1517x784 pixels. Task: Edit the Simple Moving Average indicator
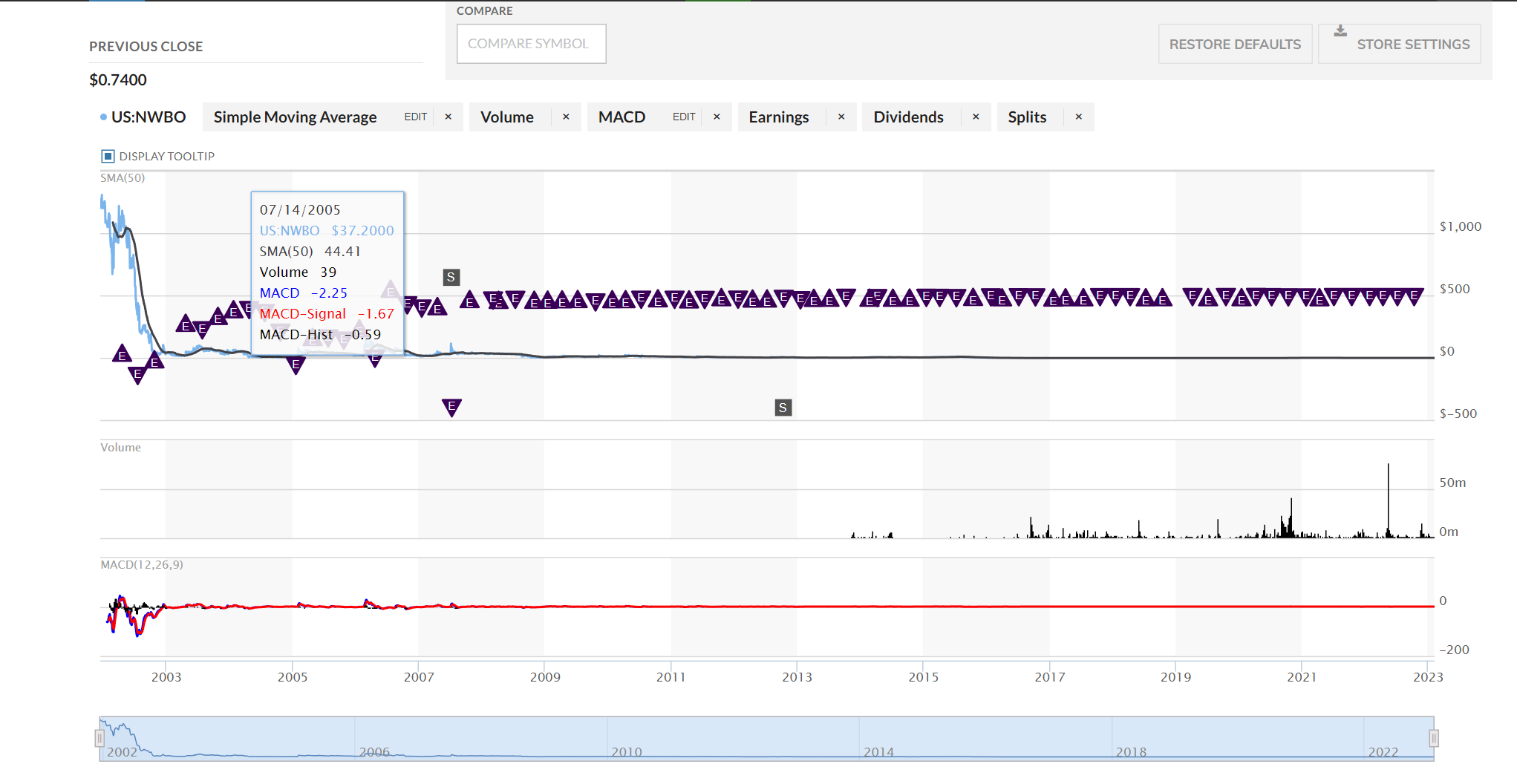tap(415, 117)
